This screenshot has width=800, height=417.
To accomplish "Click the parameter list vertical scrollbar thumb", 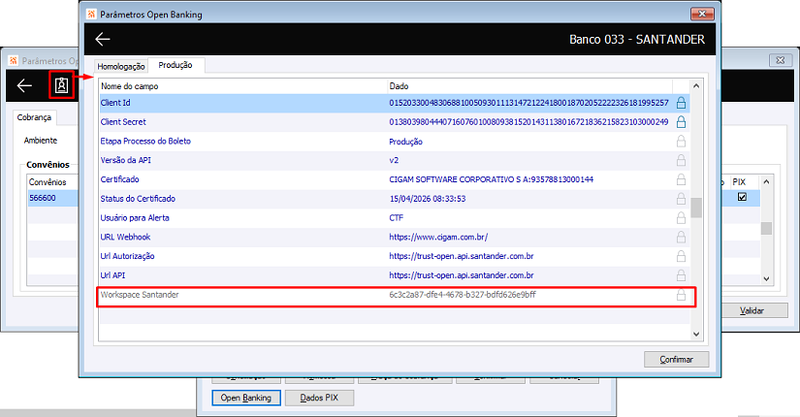I will click(x=696, y=208).
